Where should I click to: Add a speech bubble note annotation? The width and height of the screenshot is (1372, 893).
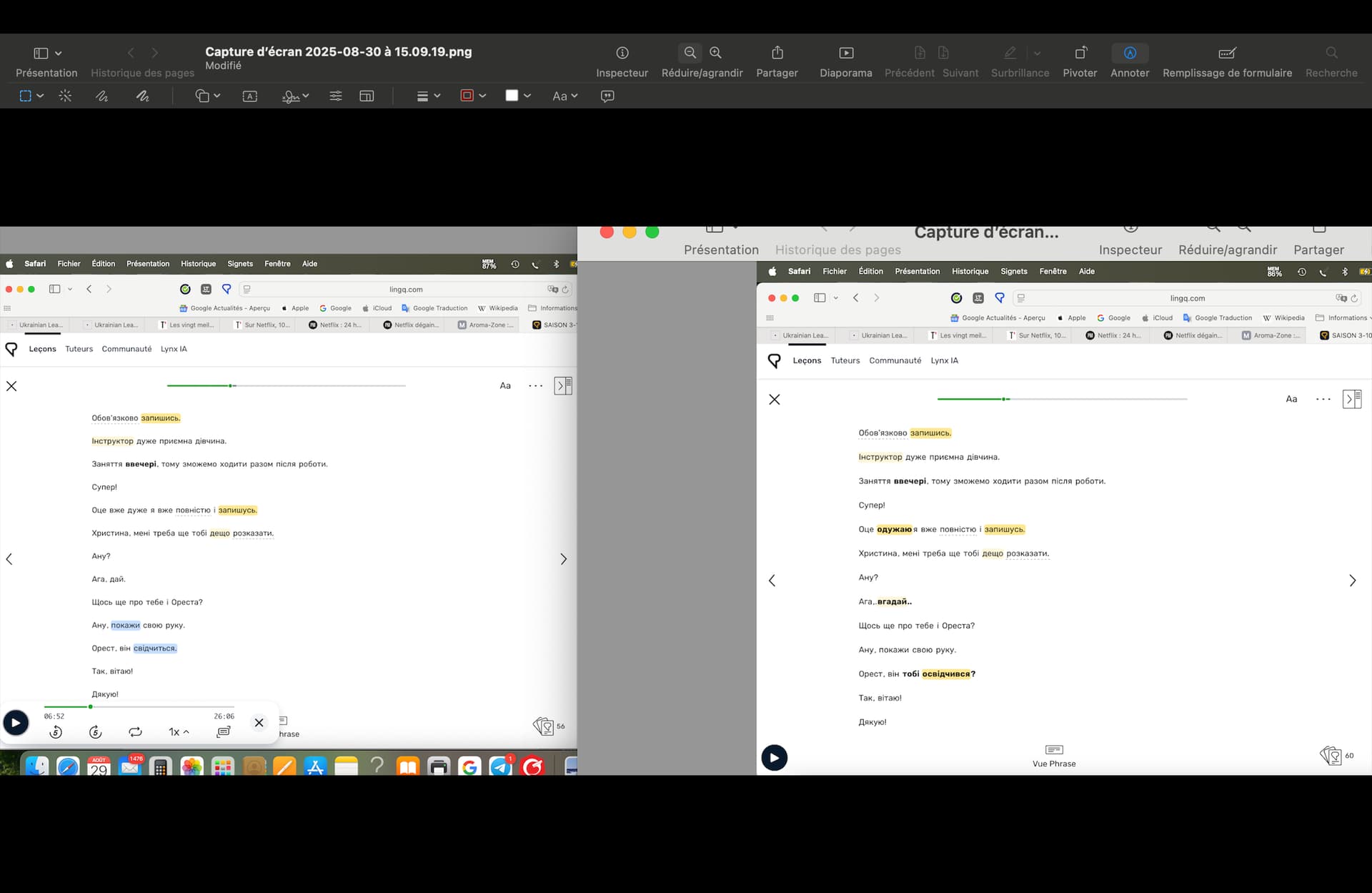click(x=607, y=96)
